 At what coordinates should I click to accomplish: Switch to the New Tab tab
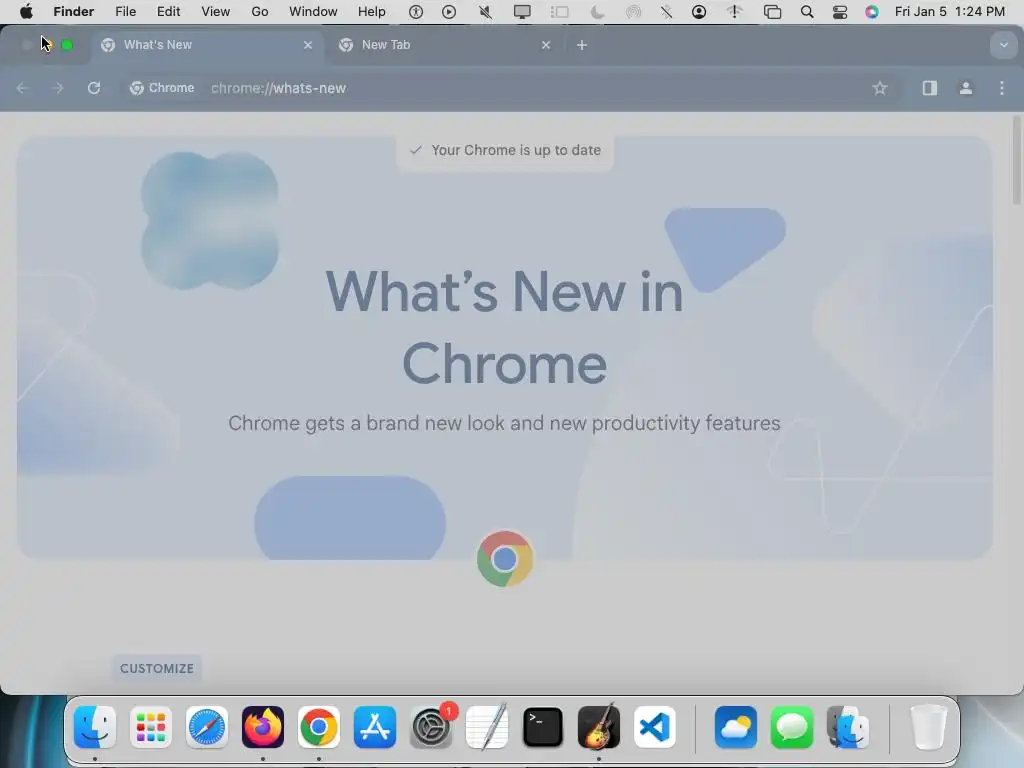[x=445, y=45]
